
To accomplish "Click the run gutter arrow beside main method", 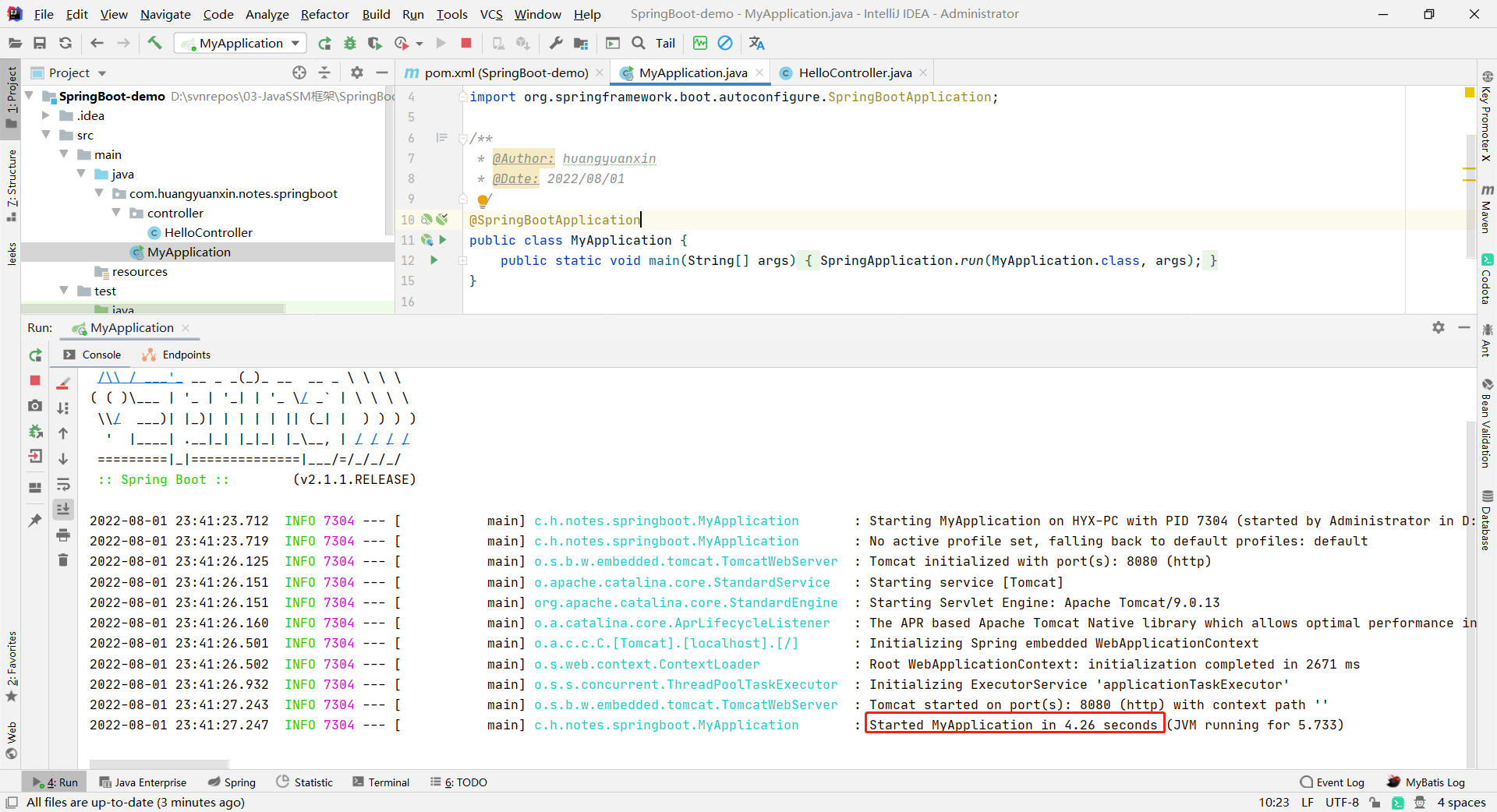I will pos(434,260).
